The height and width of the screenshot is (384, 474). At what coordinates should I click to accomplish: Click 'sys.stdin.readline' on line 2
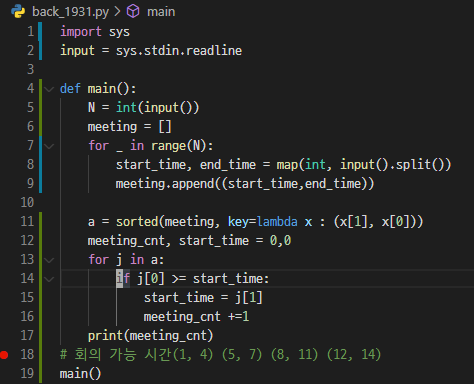[179, 51]
